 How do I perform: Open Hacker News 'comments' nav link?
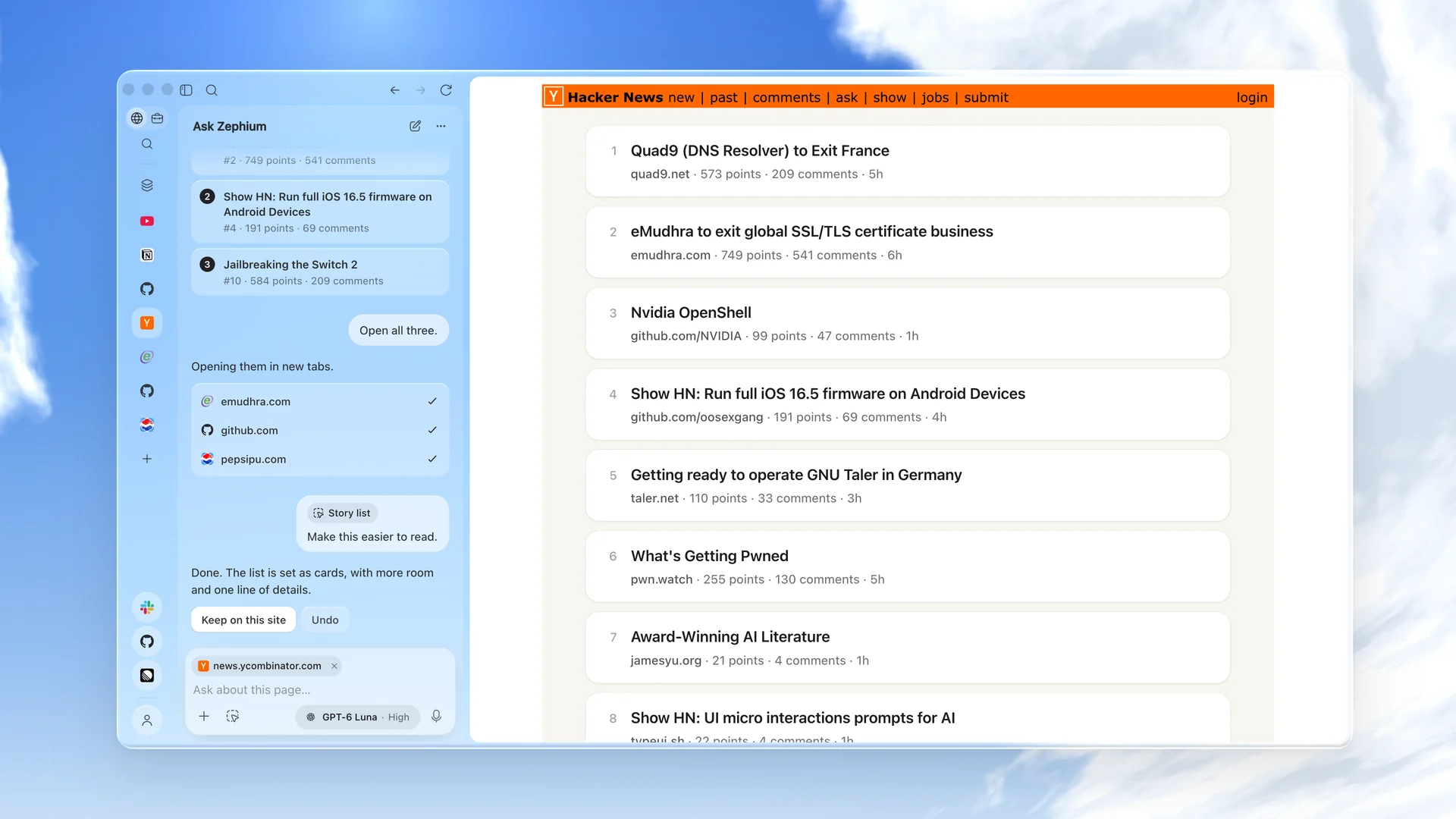(x=786, y=97)
